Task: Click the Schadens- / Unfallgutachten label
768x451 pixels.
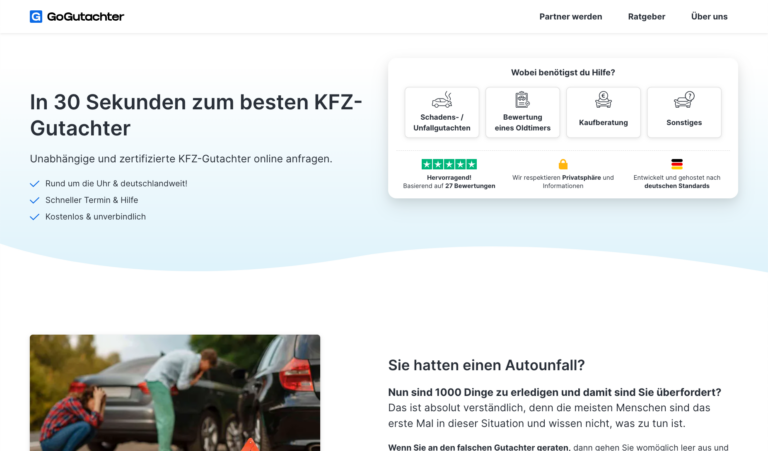Action: coord(442,122)
